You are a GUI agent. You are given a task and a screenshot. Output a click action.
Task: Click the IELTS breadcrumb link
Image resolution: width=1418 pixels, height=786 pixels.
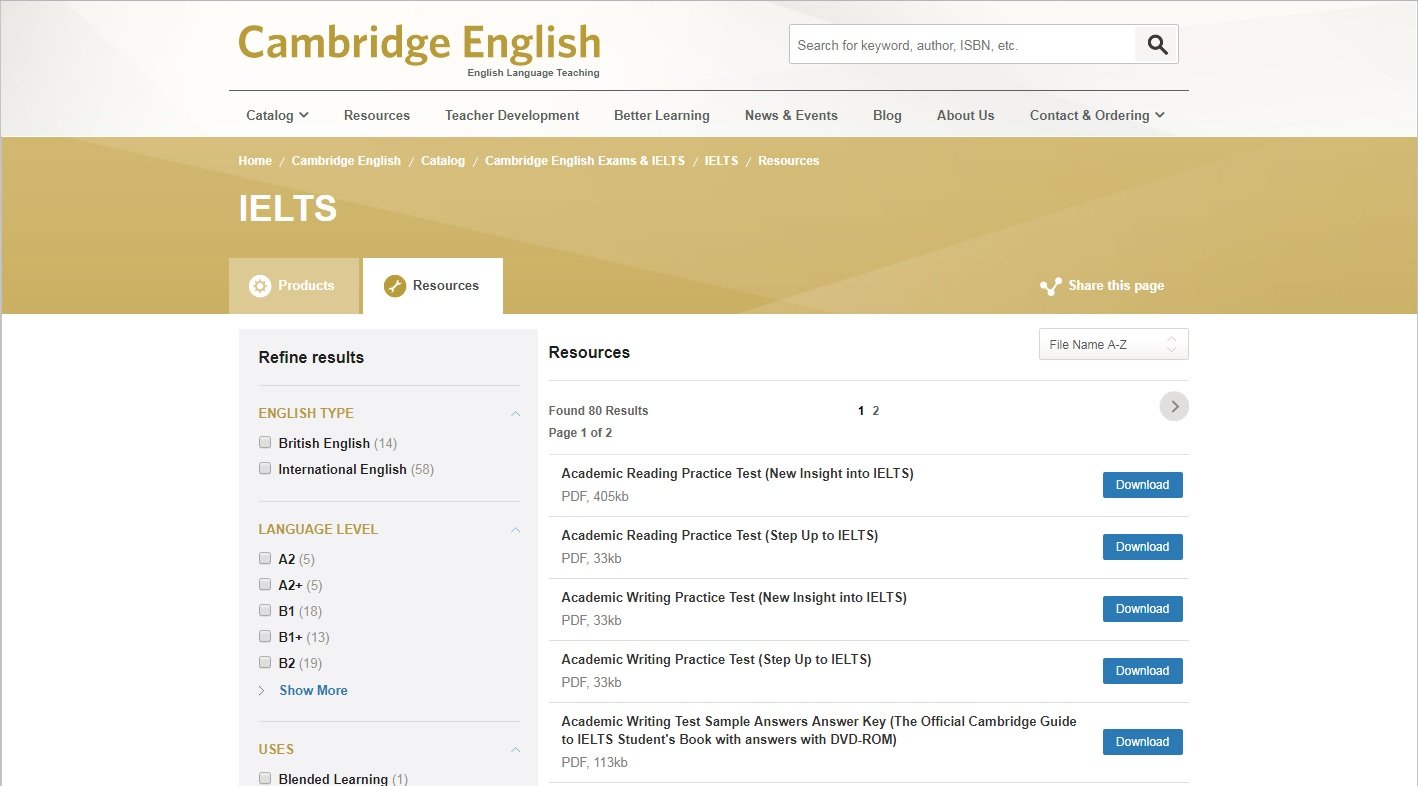[x=721, y=161]
